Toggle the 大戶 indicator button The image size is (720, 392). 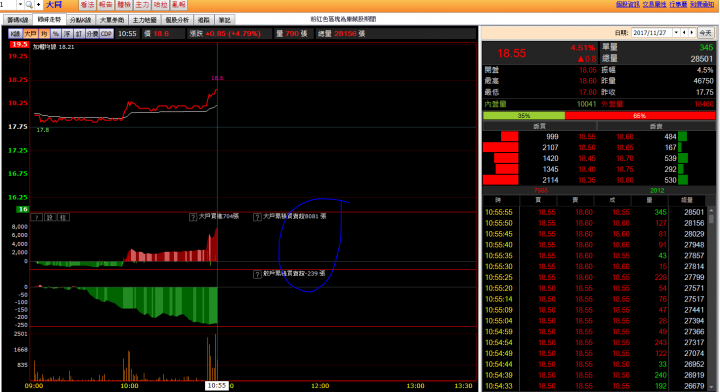point(30,34)
